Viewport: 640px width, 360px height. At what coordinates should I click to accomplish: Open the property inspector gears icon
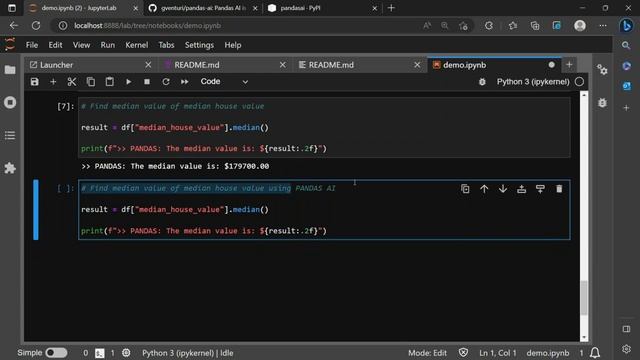[602, 70]
